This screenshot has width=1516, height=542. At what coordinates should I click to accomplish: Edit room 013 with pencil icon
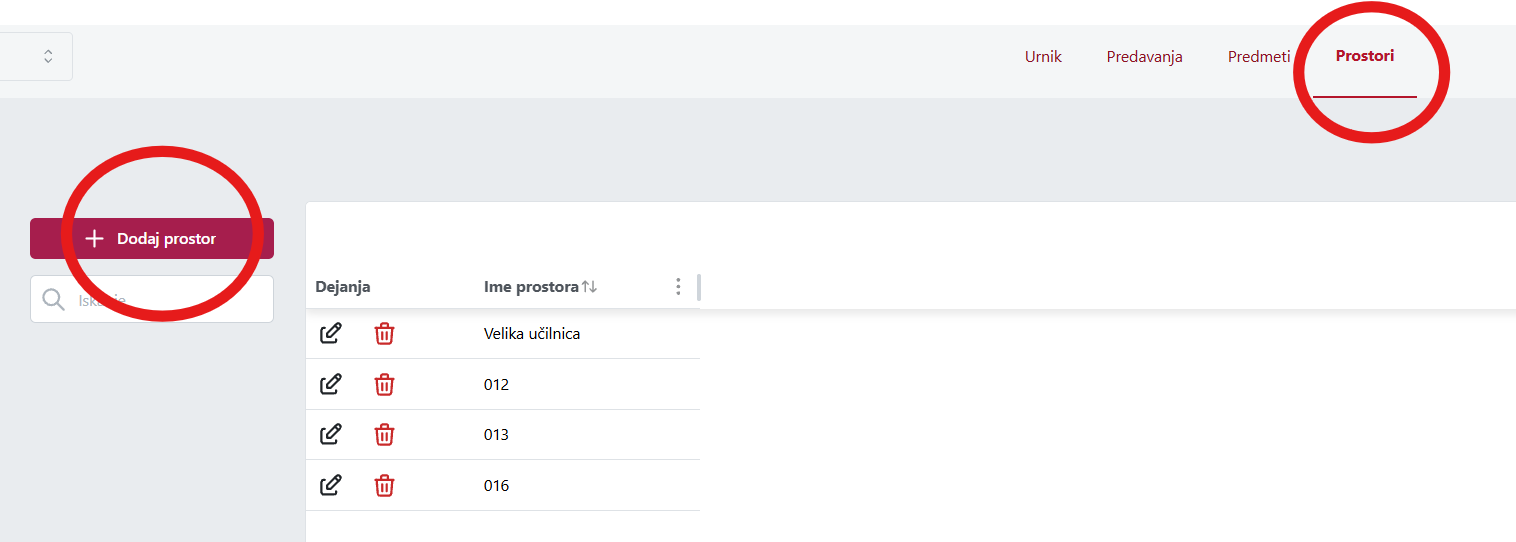pos(330,434)
